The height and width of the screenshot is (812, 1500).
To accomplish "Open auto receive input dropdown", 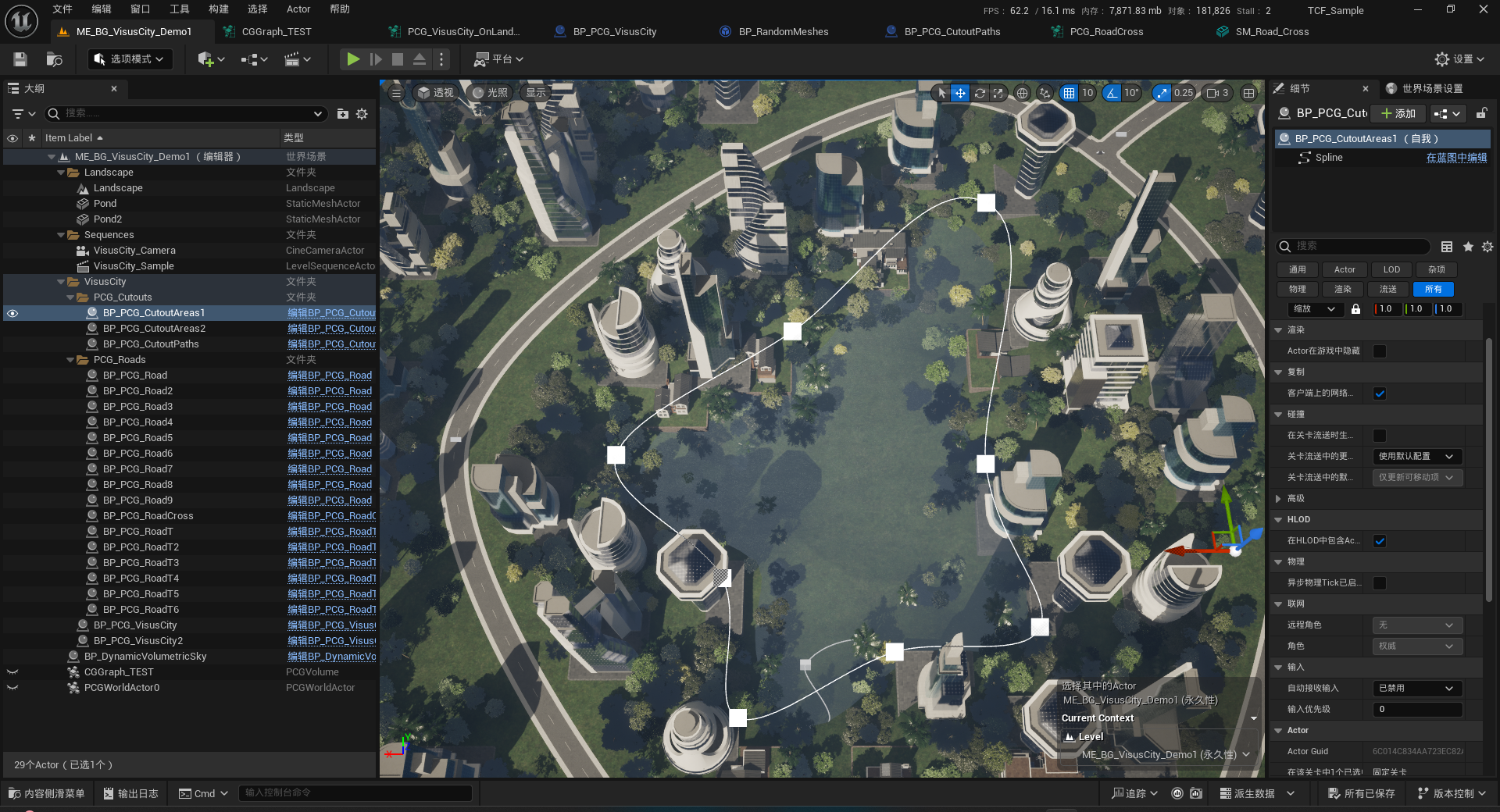I will click(x=1417, y=689).
